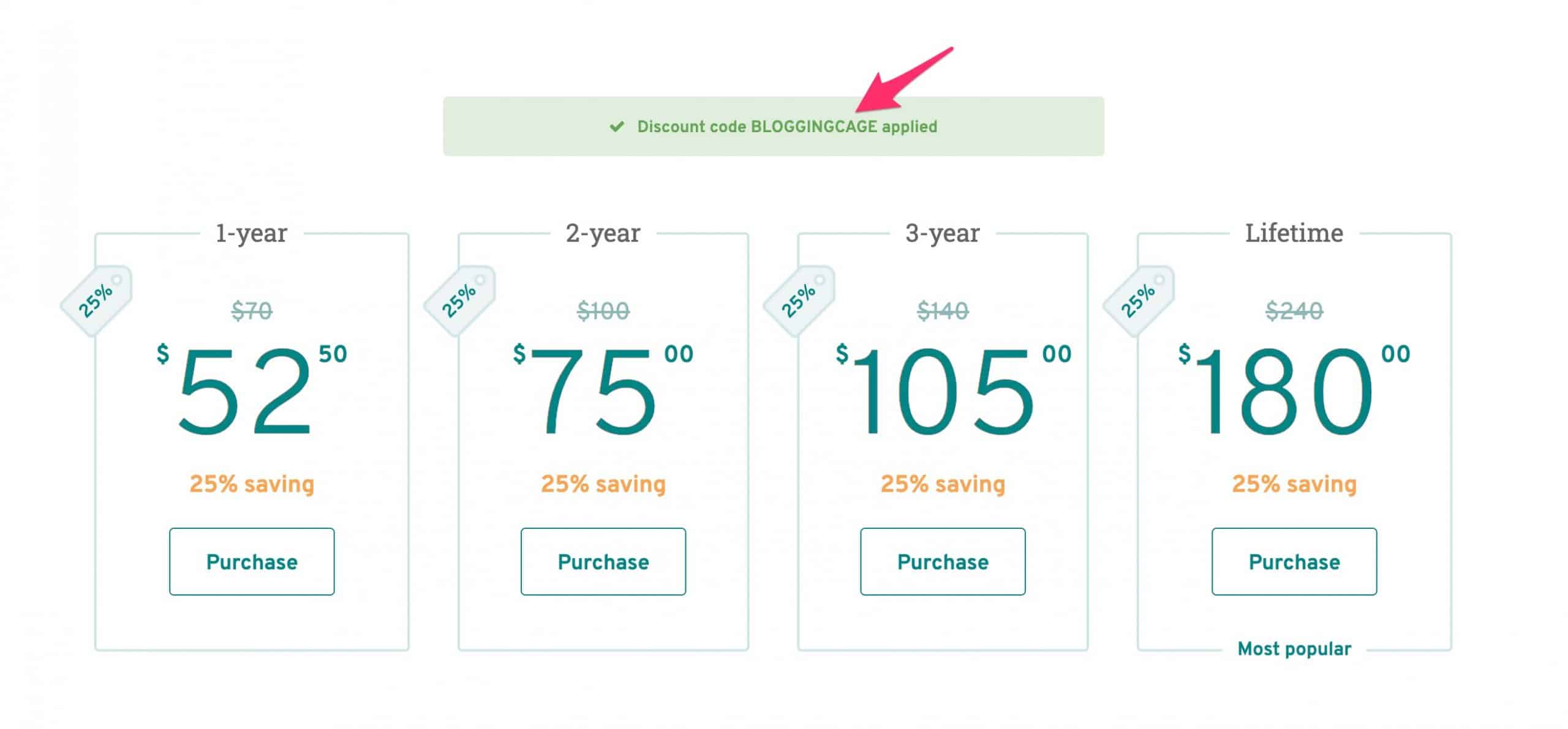Click the 25% tag on 3-year plan
The width and height of the screenshot is (1568, 729).
tap(799, 301)
